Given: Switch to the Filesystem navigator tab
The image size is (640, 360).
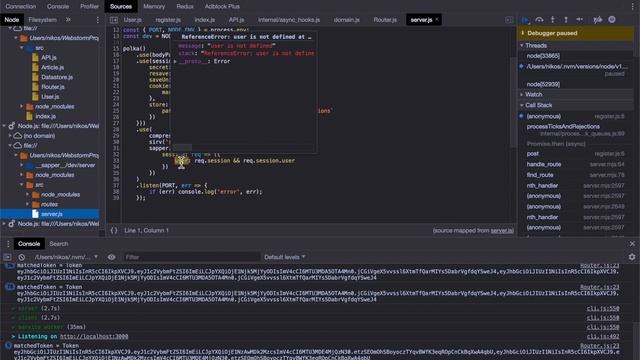Looking at the screenshot, I should 42,20.
